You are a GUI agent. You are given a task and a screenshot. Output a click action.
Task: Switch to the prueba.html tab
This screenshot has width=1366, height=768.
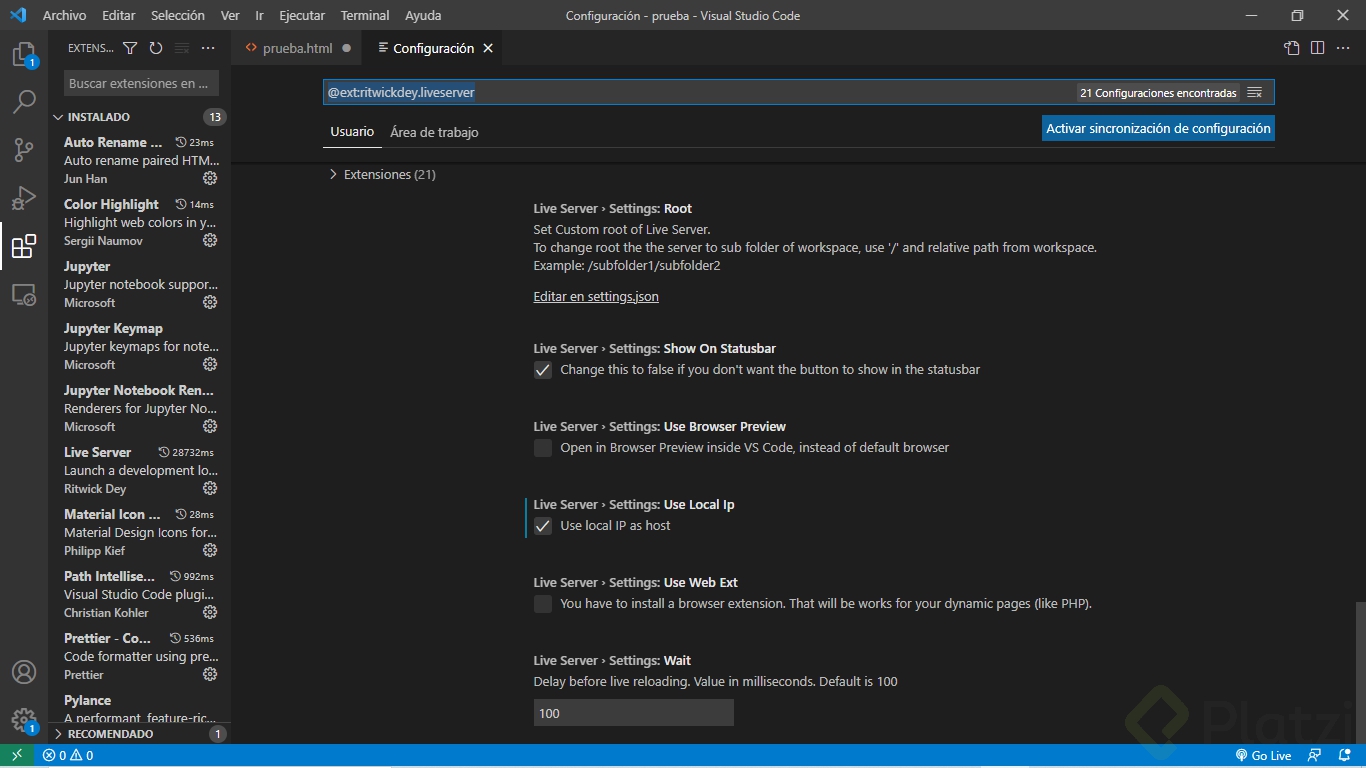[x=297, y=48]
